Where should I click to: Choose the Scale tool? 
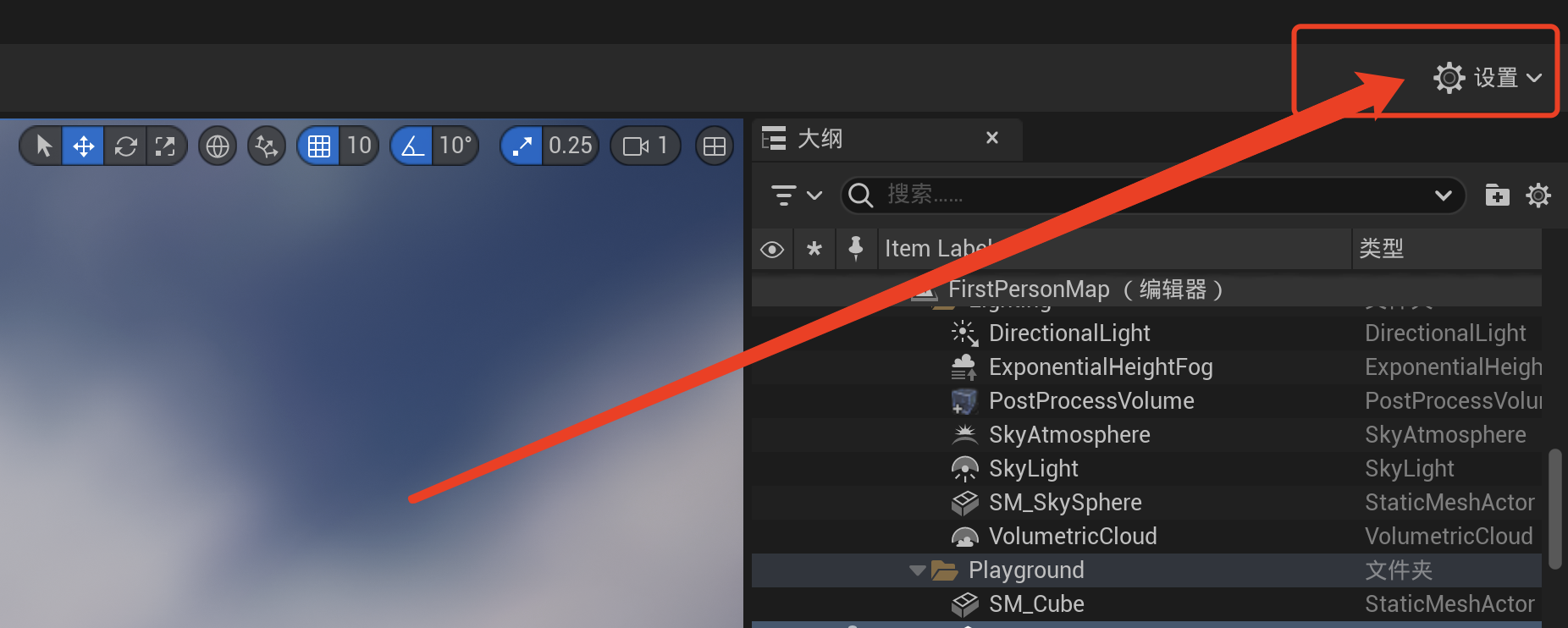(x=165, y=146)
